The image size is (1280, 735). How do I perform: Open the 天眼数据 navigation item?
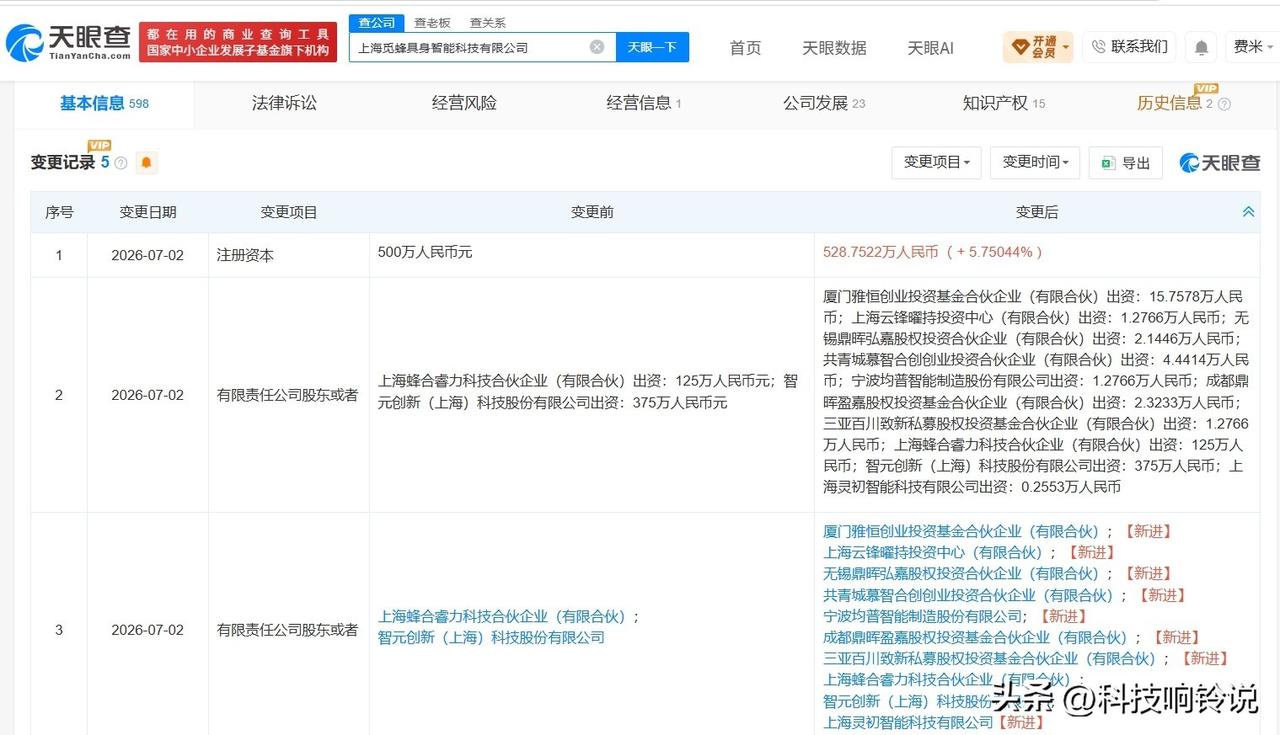point(834,48)
